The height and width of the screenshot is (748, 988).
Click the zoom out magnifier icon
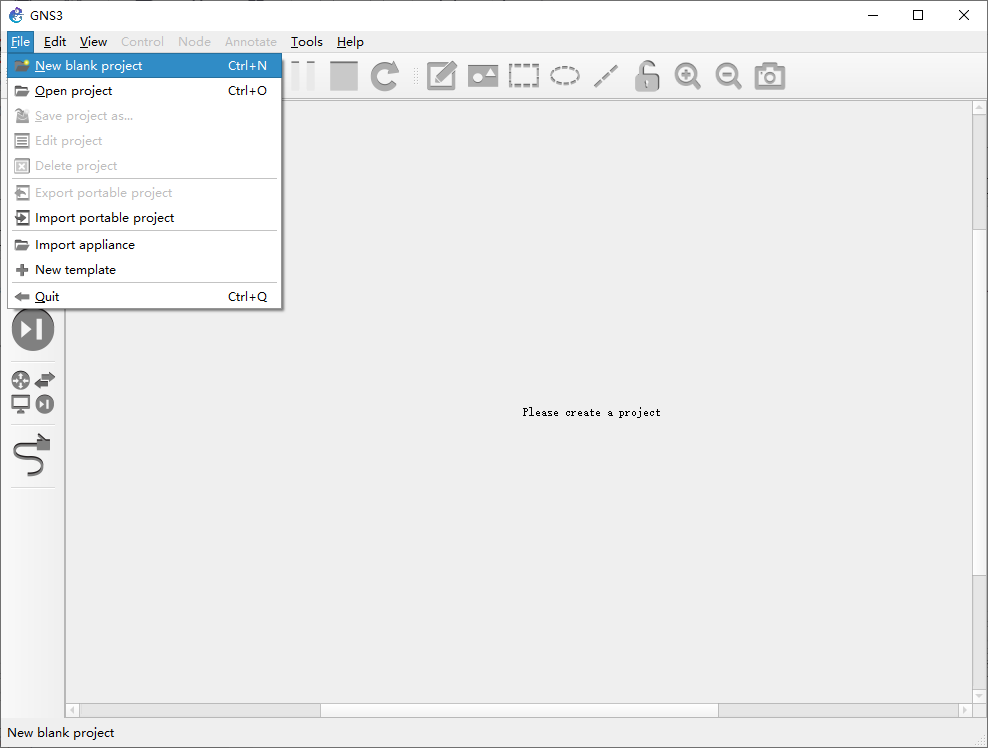coord(728,76)
